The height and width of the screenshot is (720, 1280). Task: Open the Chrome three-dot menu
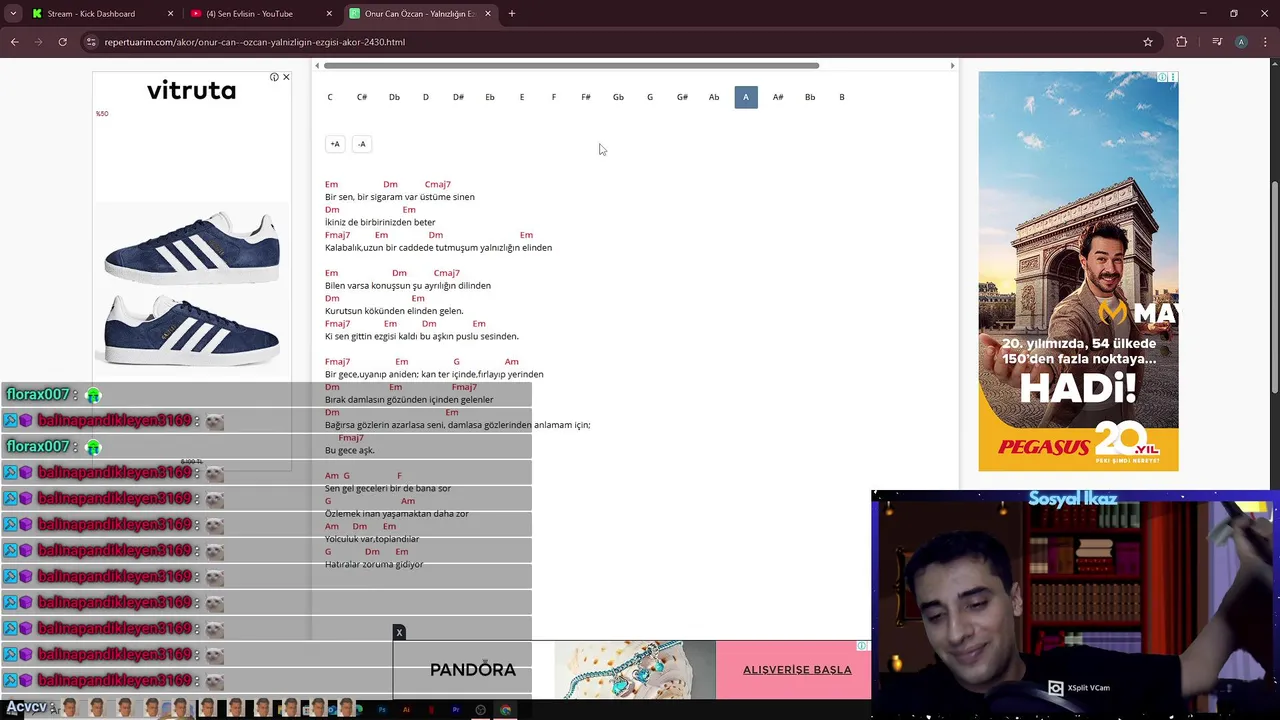coord(1265,42)
